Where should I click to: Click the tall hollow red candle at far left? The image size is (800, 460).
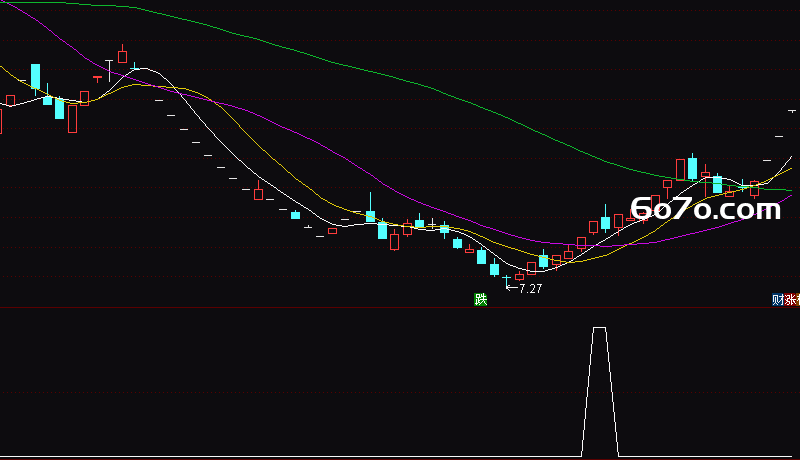coord(72,118)
